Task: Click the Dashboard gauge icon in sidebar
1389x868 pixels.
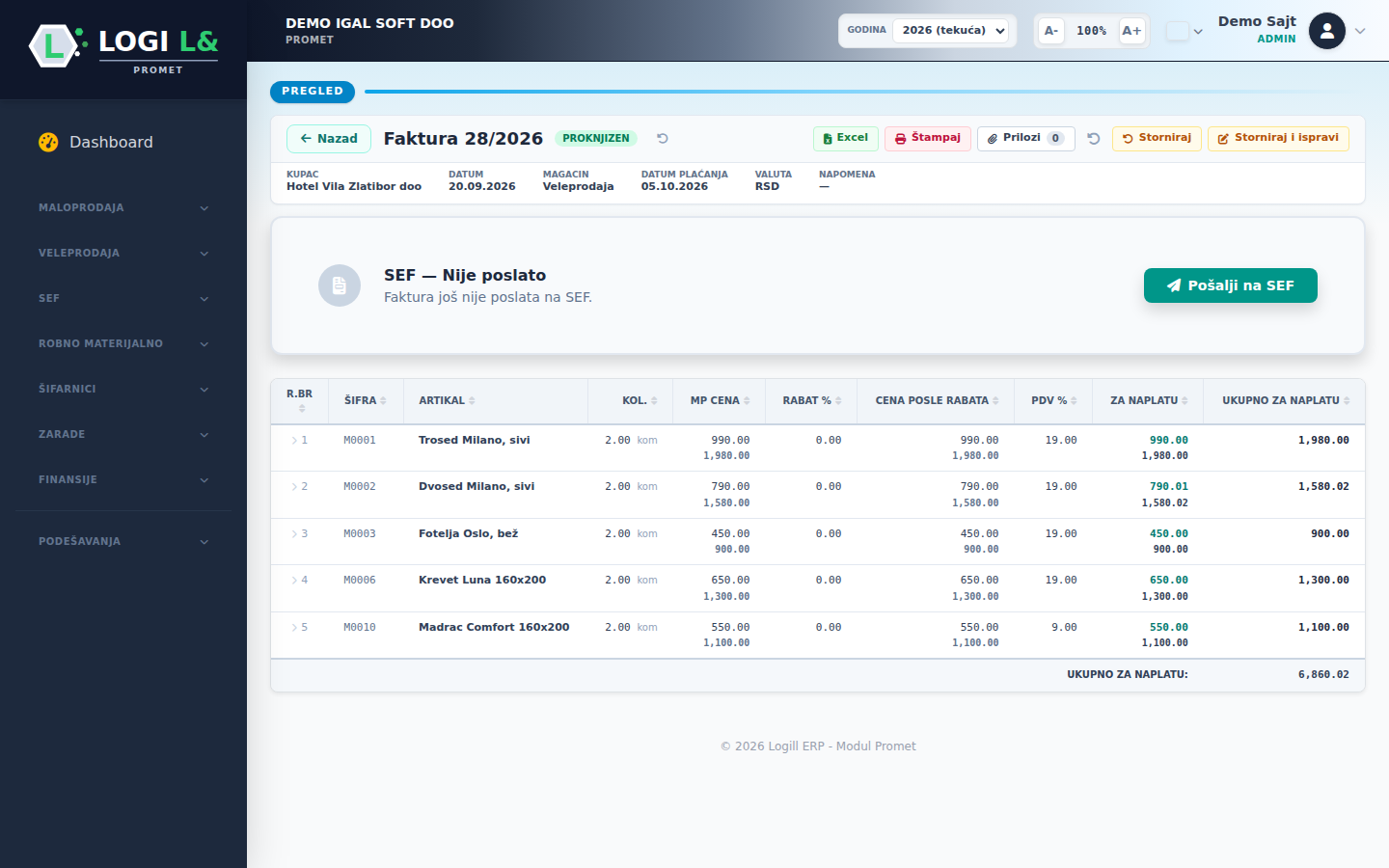Action: 48,142
